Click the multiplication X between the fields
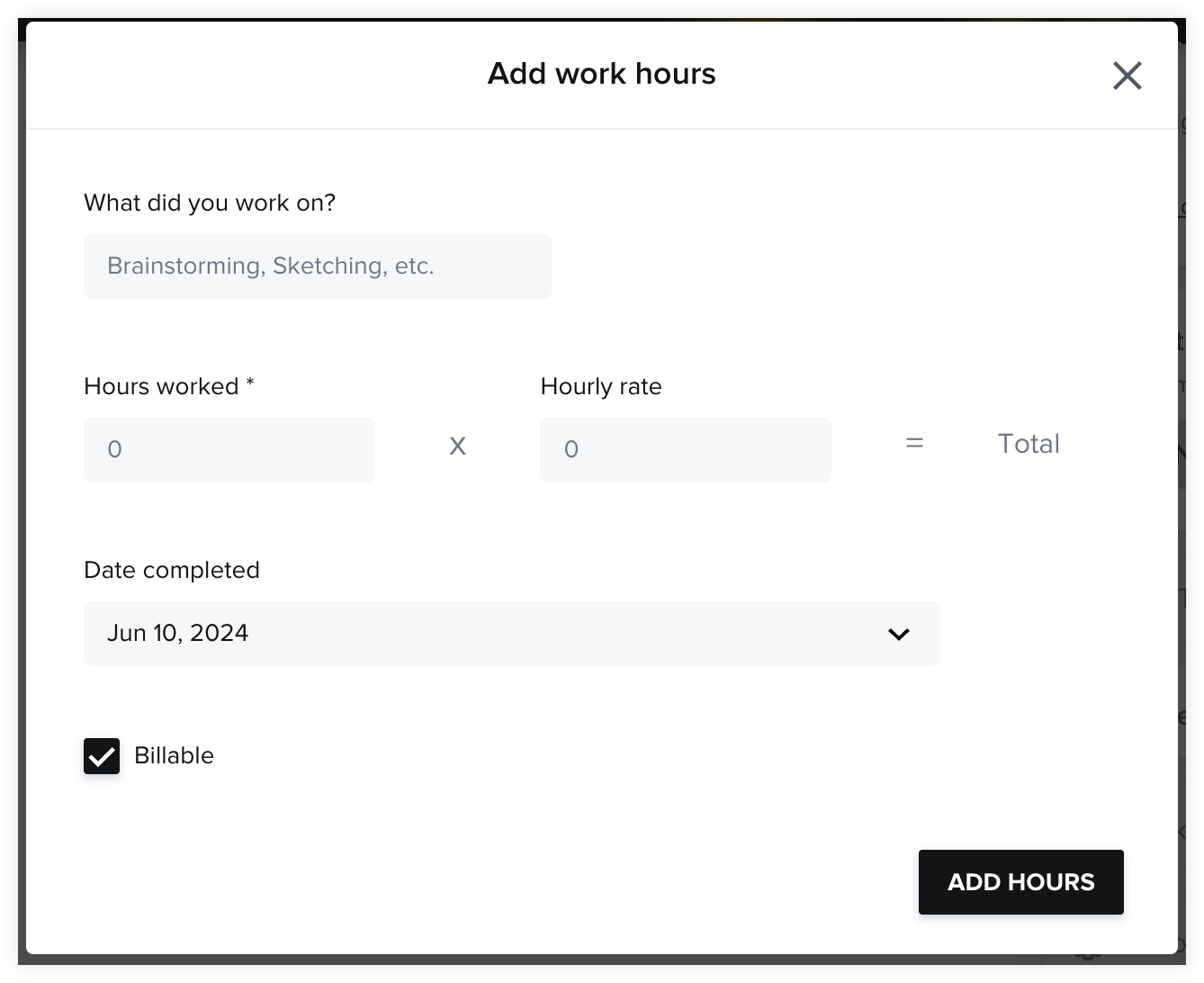Image resolution: width=1204 pixels, height=983 pixels. (457, 446)
